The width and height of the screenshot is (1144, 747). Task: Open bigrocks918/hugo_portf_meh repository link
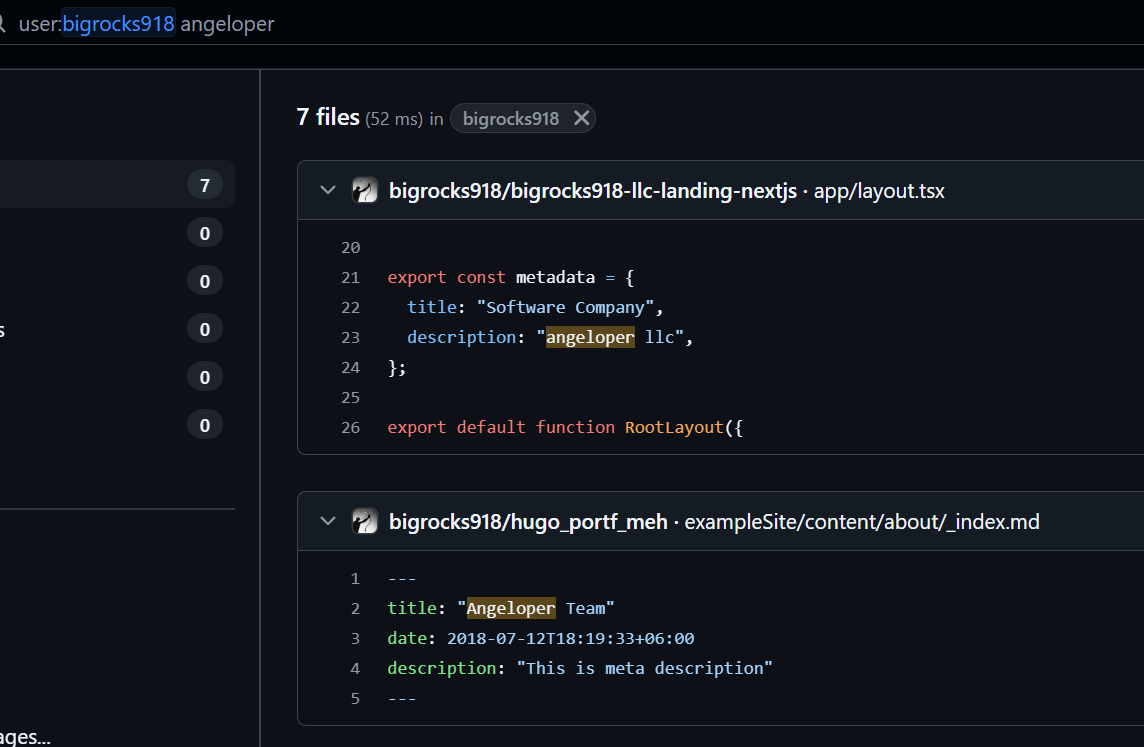tap(528, 522)
